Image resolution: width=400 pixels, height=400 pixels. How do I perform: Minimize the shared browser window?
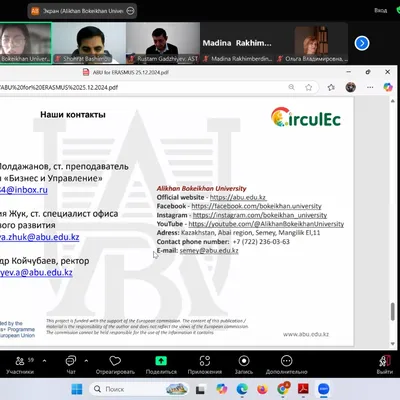[x=349, y=72]
